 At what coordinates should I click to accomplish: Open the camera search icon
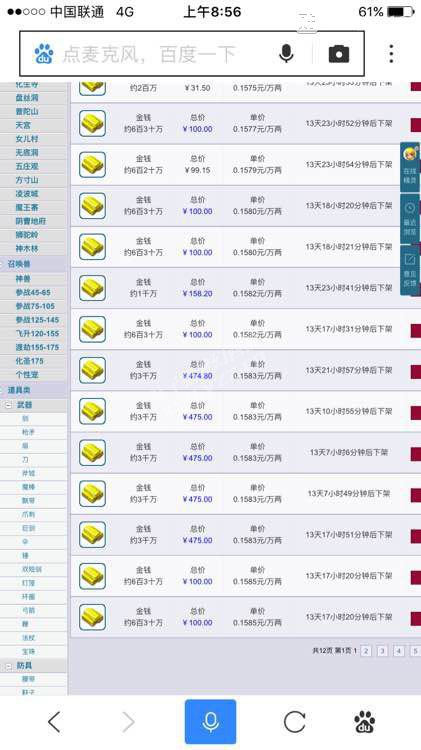click(x=339, y=54)
